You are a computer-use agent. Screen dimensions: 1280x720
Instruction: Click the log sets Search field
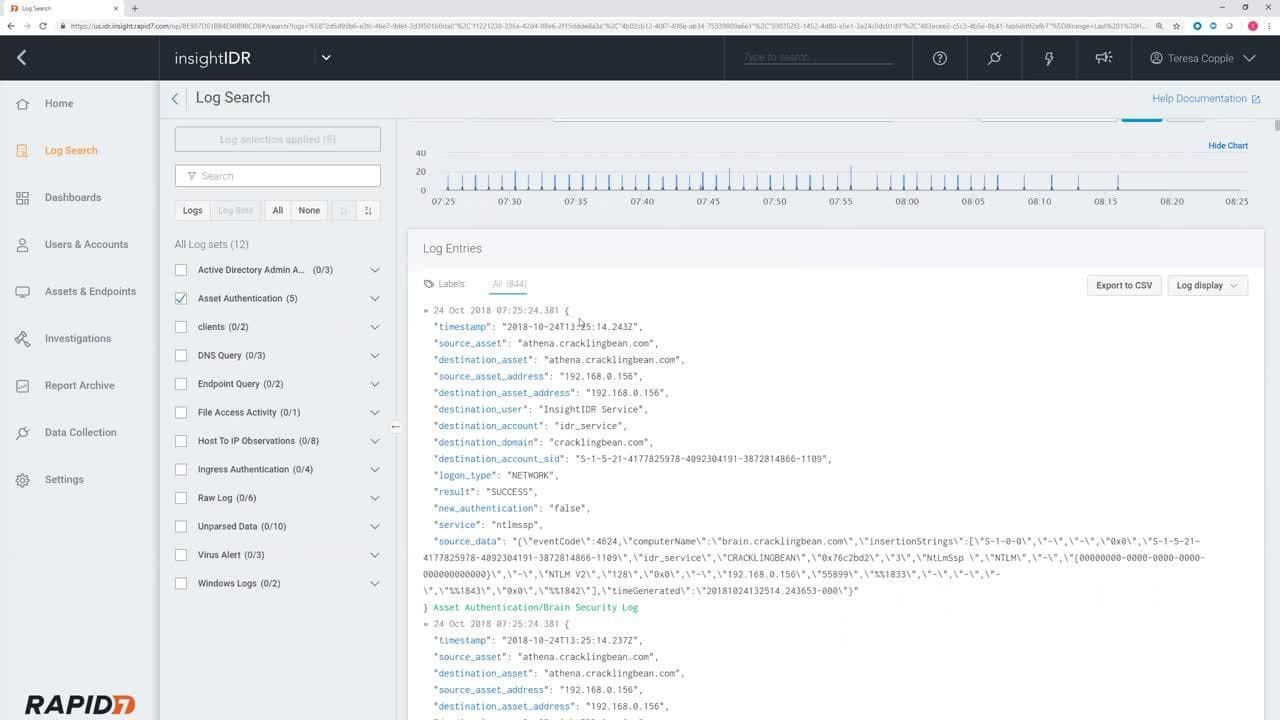tap(278, 176)
